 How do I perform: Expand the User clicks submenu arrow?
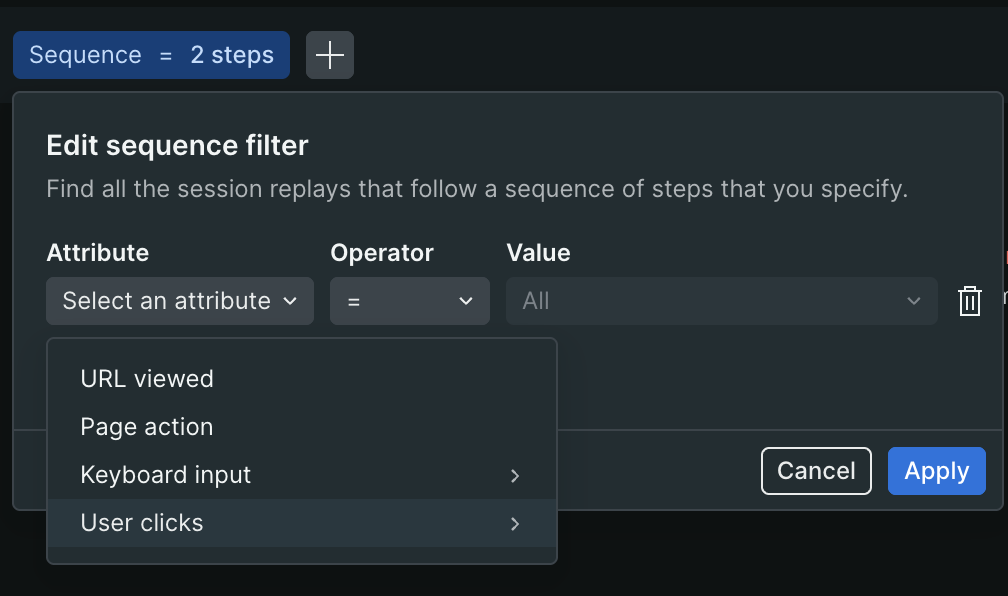point(515,523)
